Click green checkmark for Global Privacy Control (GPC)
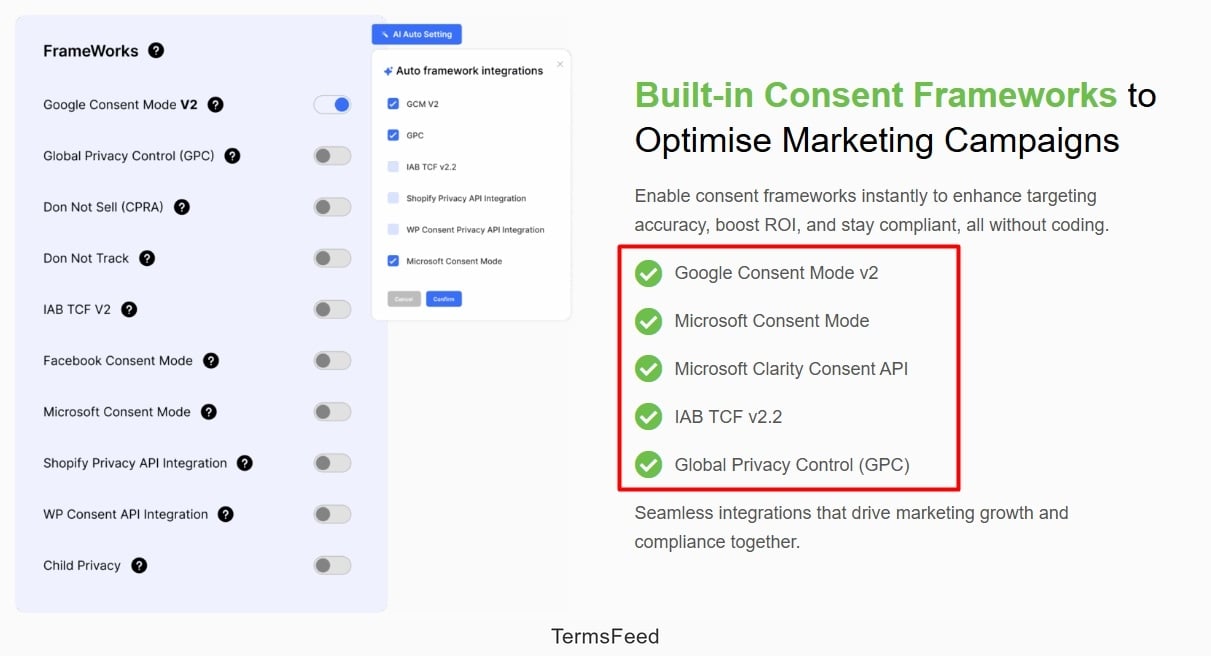Viewport: 1211px width, 656px height. click(x=649, y=465)
